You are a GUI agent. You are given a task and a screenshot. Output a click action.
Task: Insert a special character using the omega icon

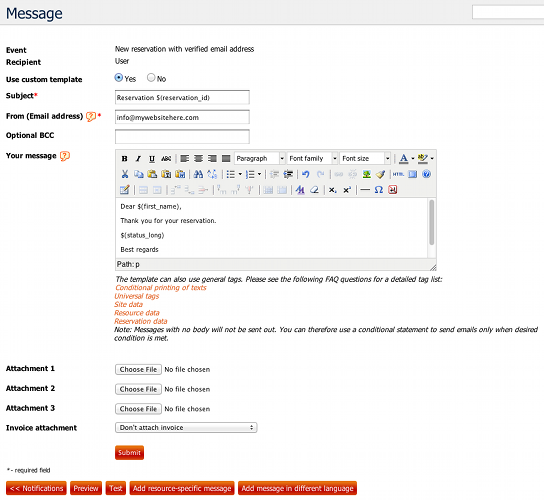(379, 190)
